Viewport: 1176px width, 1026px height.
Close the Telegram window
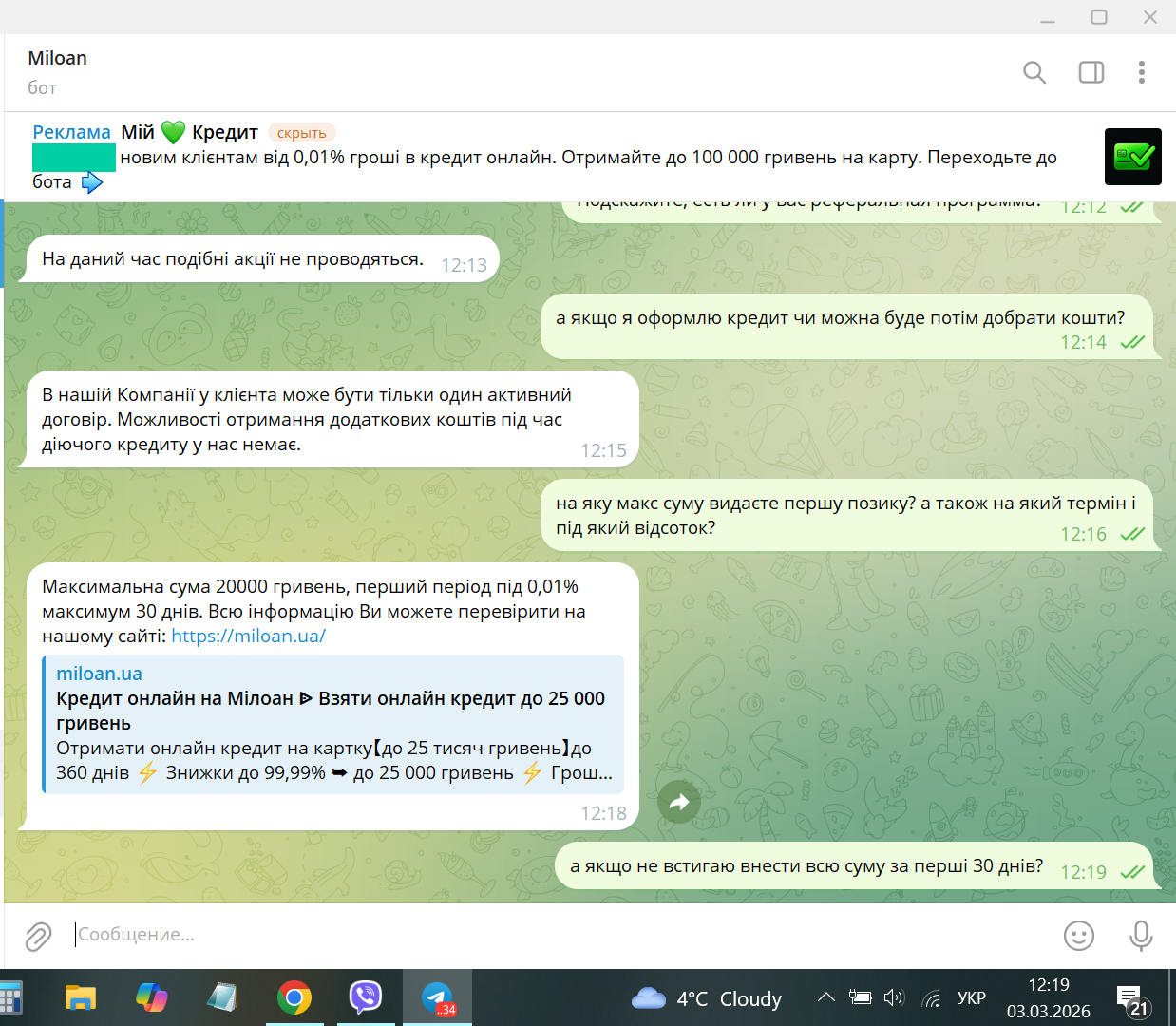pyautogui.click(x=1150, y=17)
